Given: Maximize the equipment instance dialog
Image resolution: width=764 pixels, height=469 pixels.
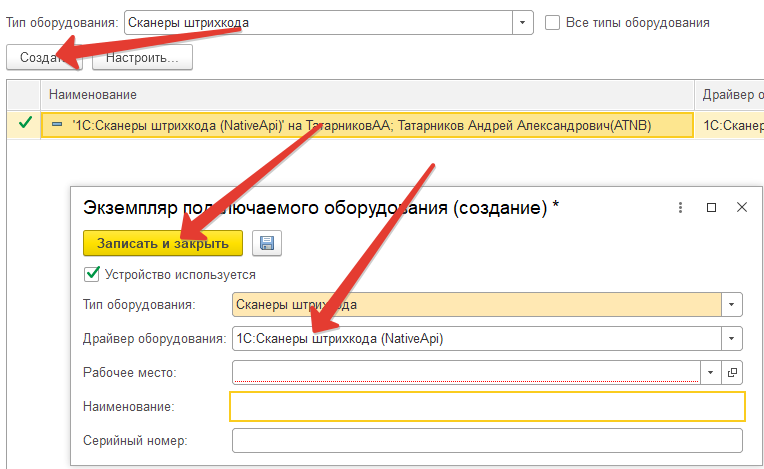Looking at the screenshot, I should click(711, 207).
